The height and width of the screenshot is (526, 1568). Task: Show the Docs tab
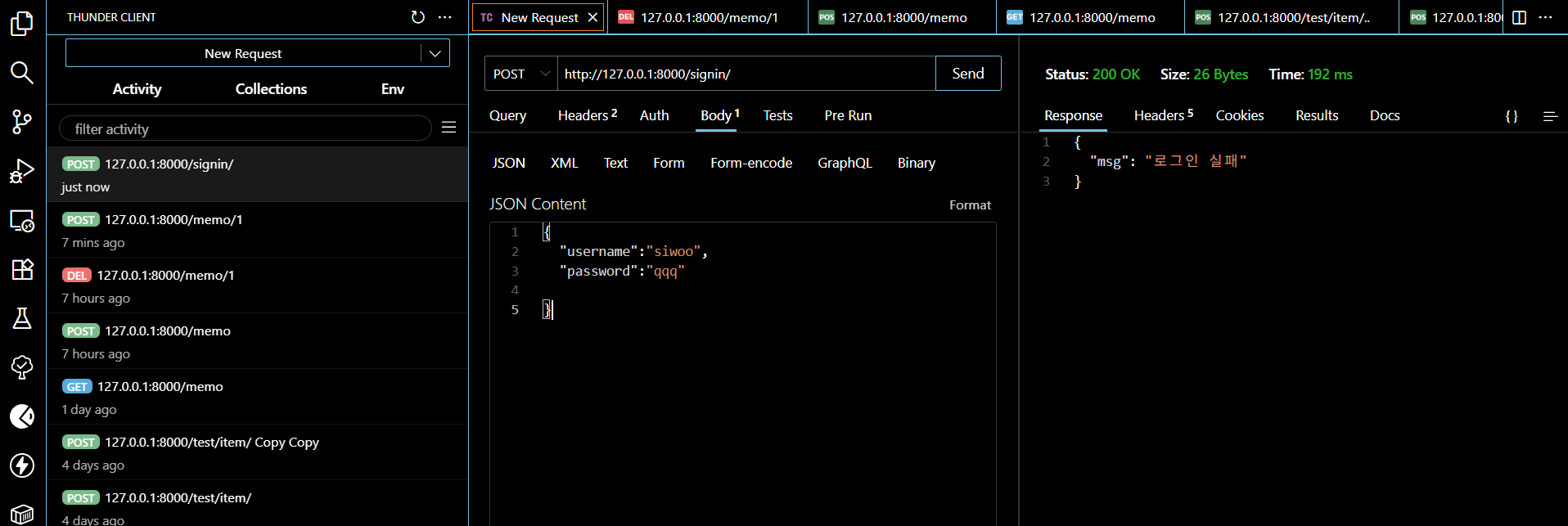pyautogui.click(x=1384, y=115)
